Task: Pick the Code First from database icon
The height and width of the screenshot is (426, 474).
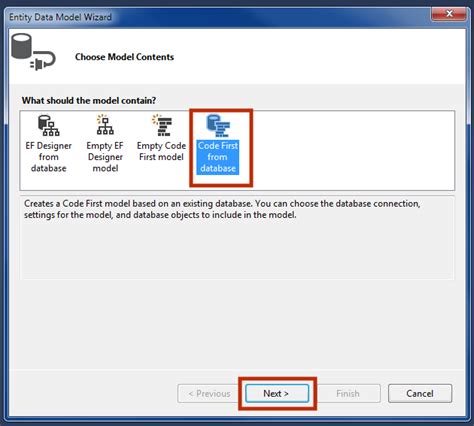Action: click(218, 126)
